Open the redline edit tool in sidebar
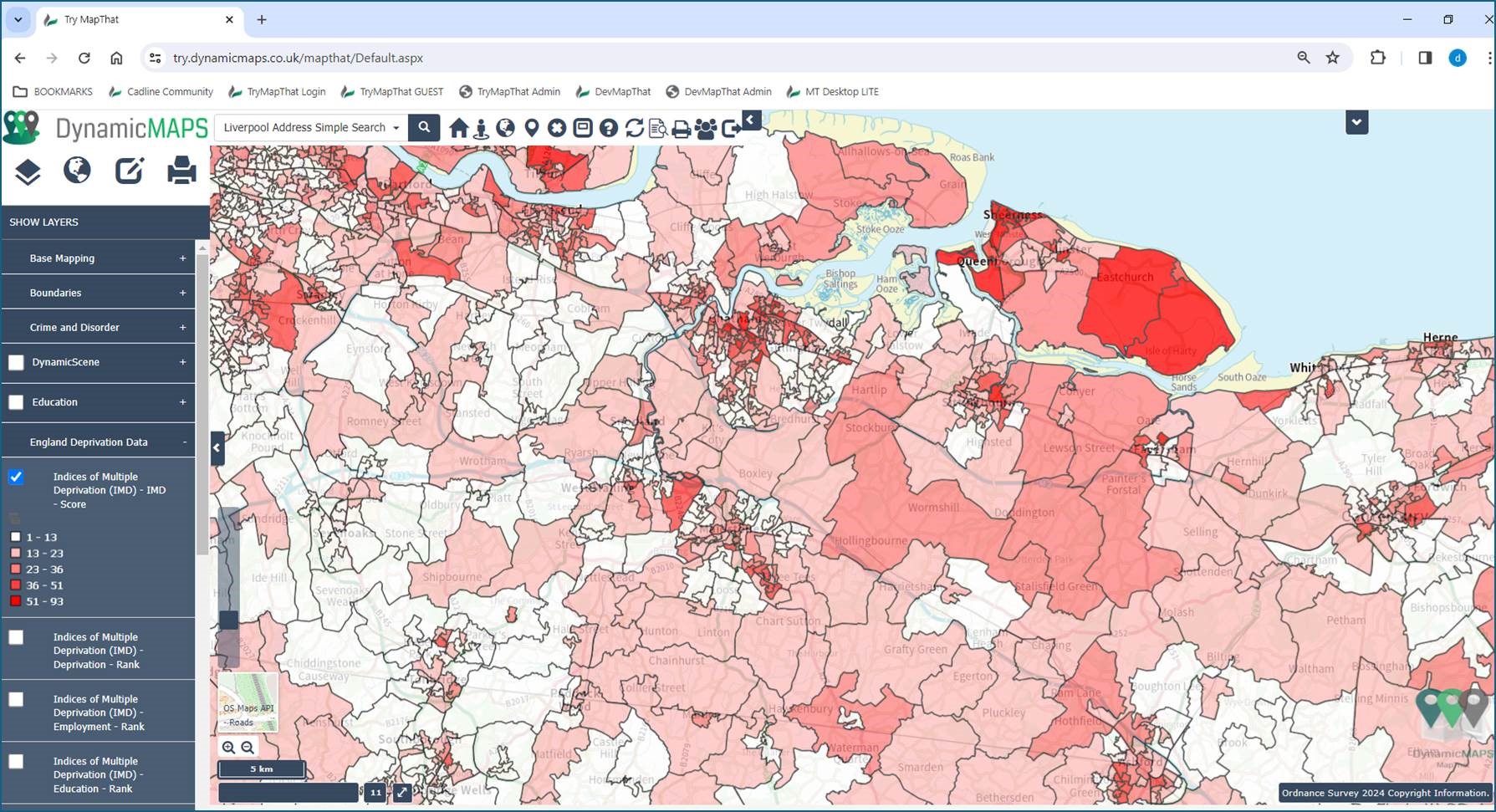 point(129,171)
